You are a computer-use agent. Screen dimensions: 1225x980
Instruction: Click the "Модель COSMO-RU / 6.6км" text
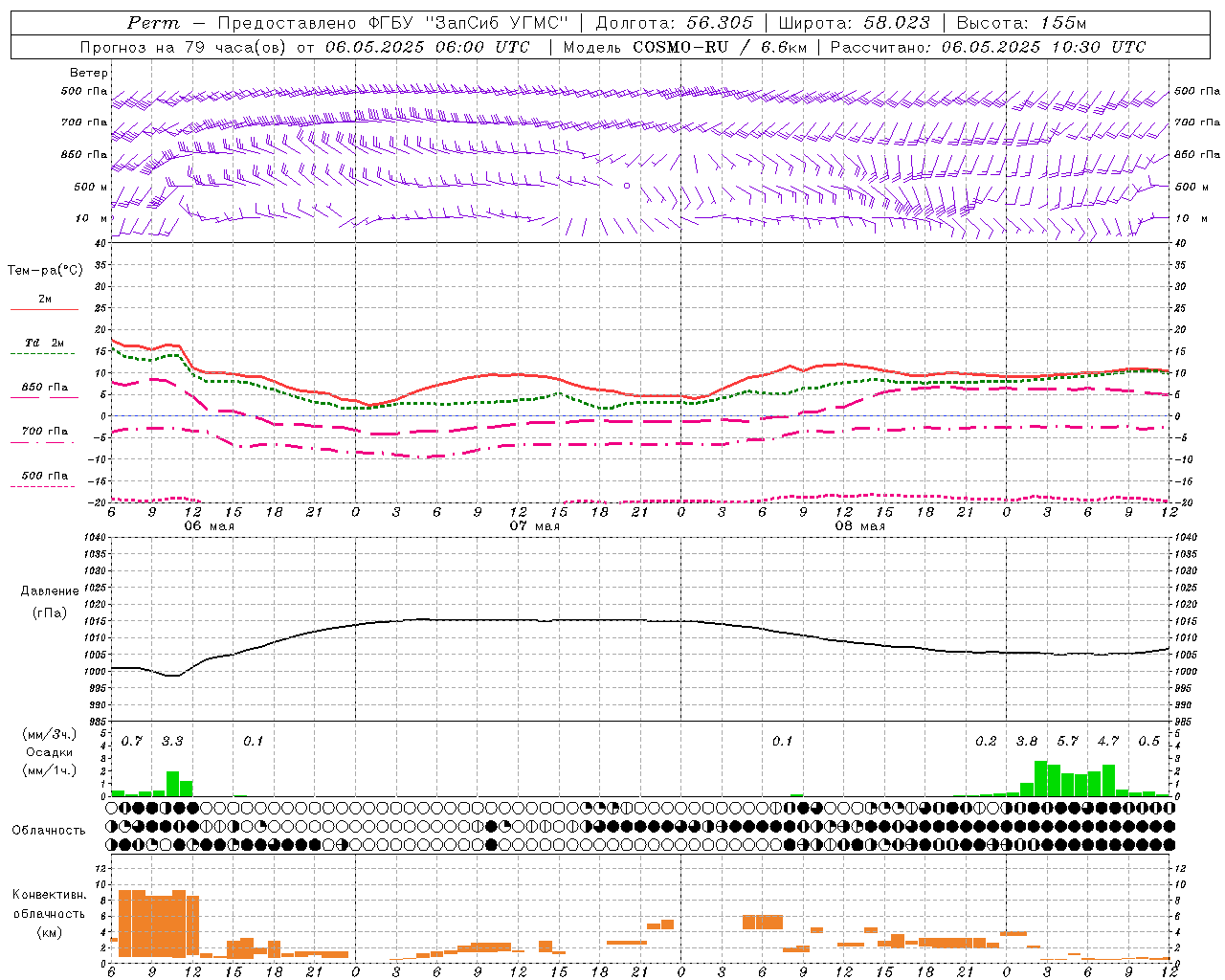coord(684,47)
